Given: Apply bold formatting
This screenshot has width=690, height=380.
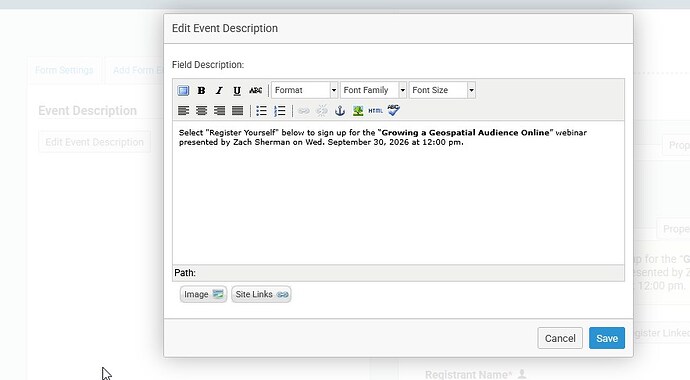Looking at the screenshot, I should [201, 90].
